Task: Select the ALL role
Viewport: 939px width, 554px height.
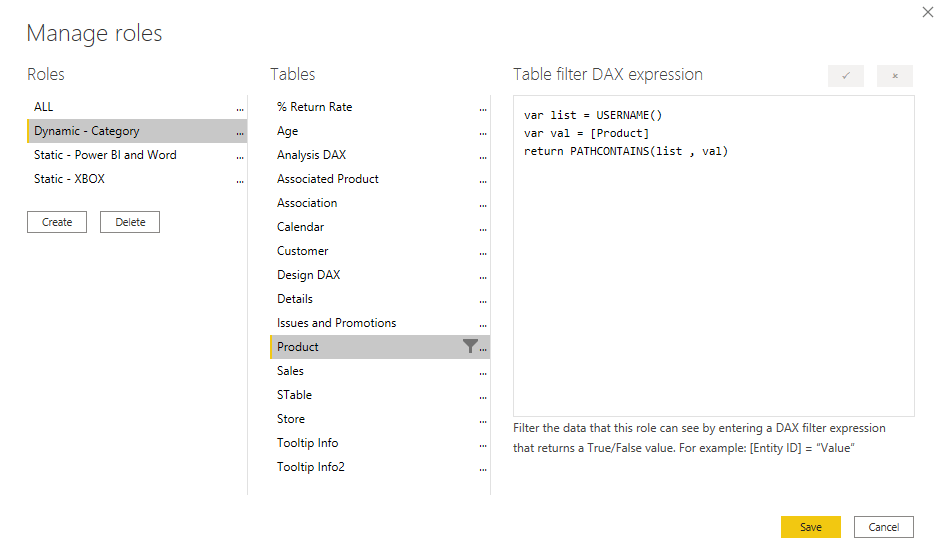Action: click(137, 107)
